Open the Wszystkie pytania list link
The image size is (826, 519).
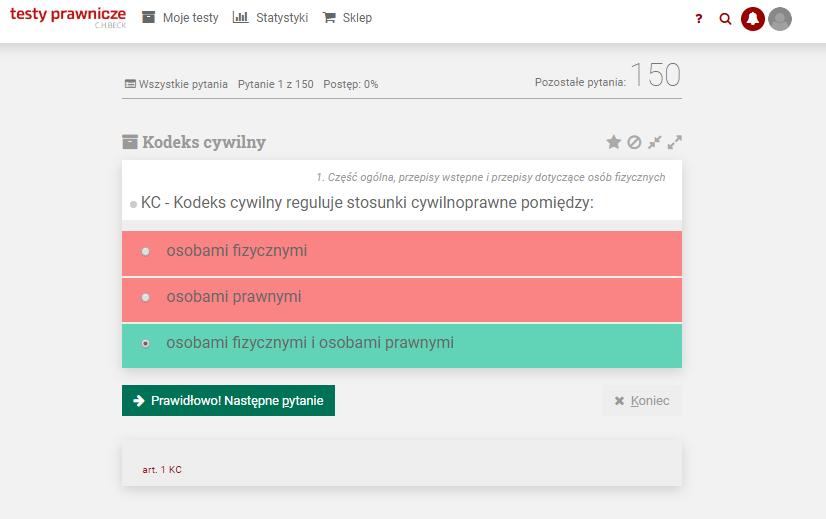[176, 84]
